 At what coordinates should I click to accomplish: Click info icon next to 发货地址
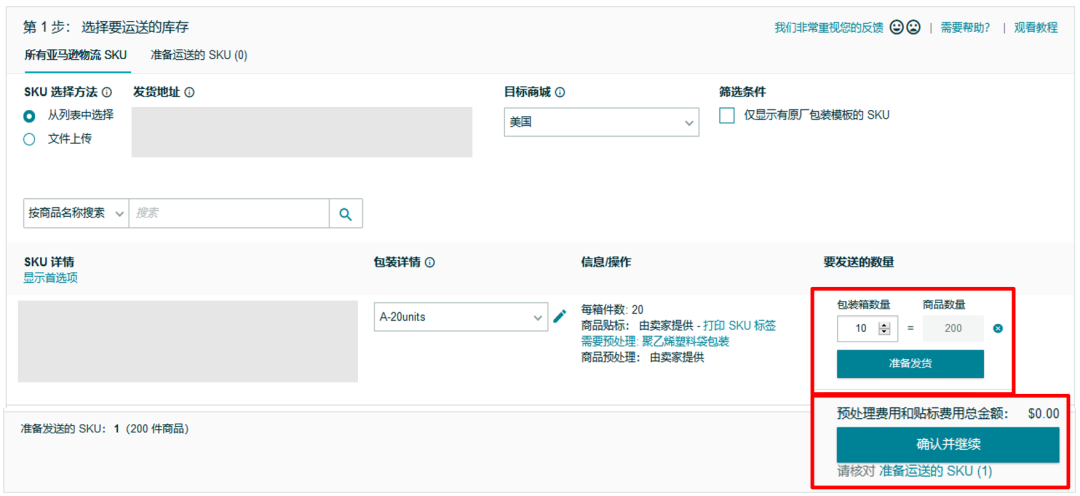click(190, 92)
